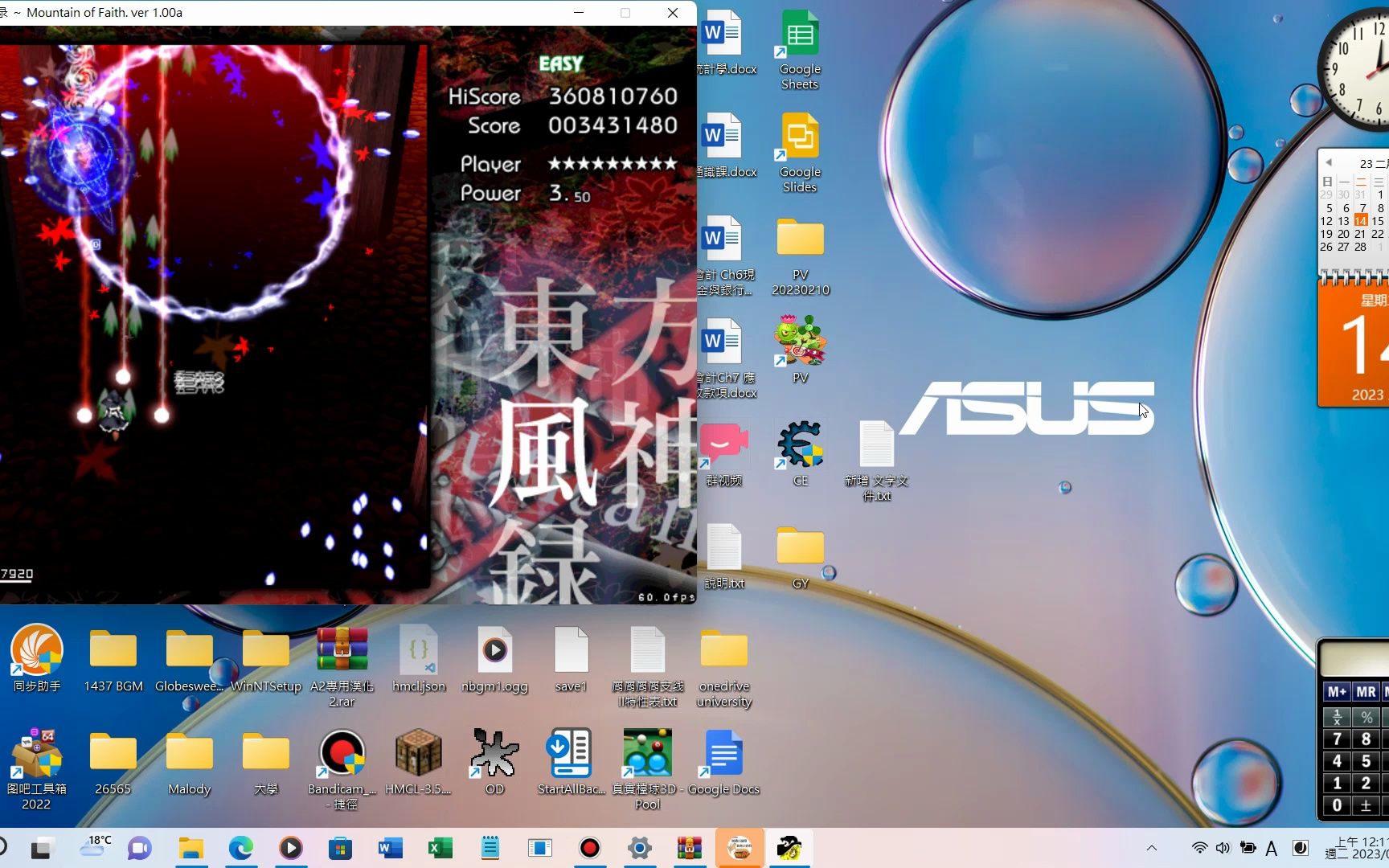The image size is (1389, 868).
Task: Click the 0 key on calculator gadget
Action: click(1337, 805)
